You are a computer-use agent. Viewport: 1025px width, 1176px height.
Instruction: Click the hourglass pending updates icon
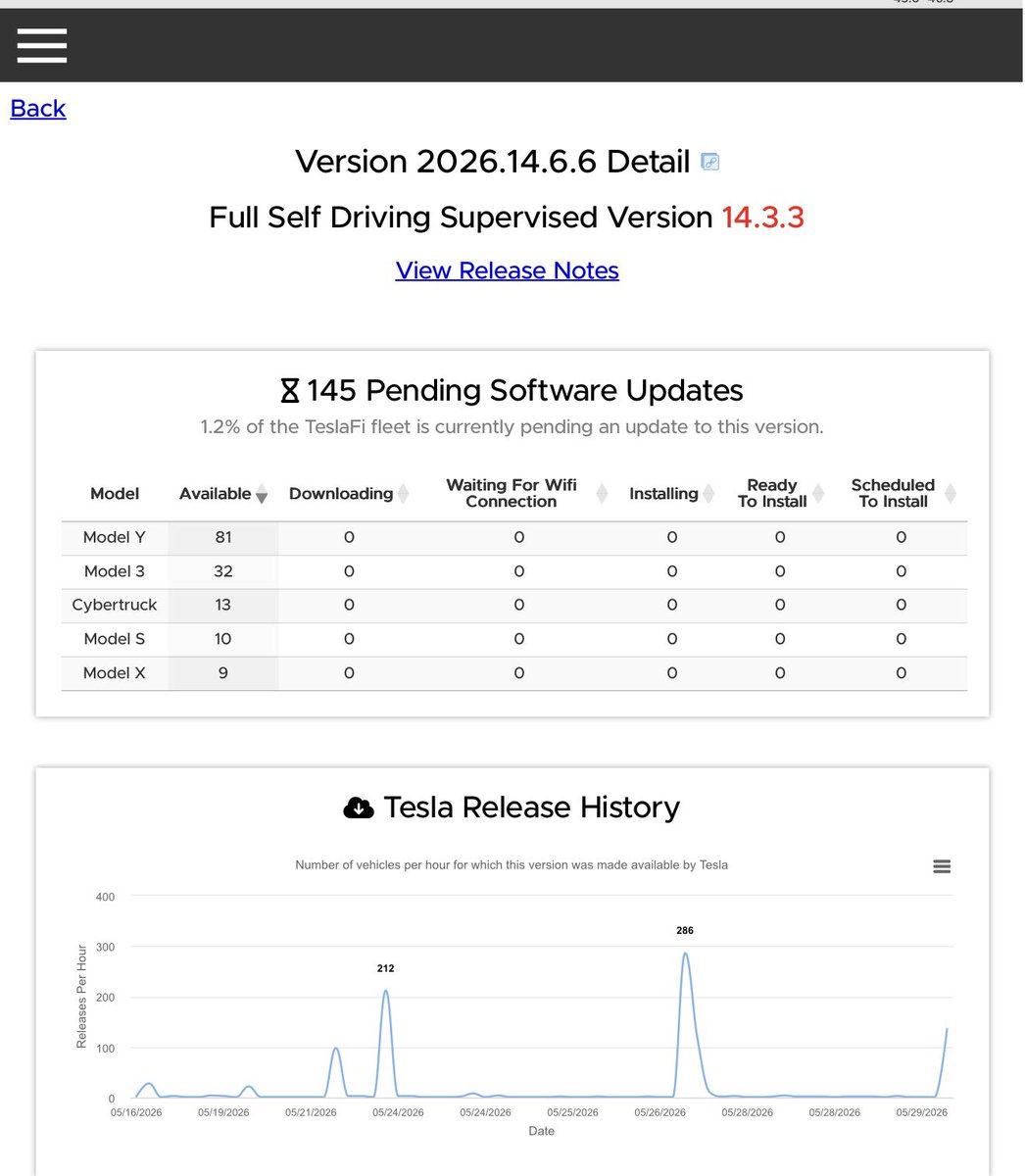[x=289, y=391]
